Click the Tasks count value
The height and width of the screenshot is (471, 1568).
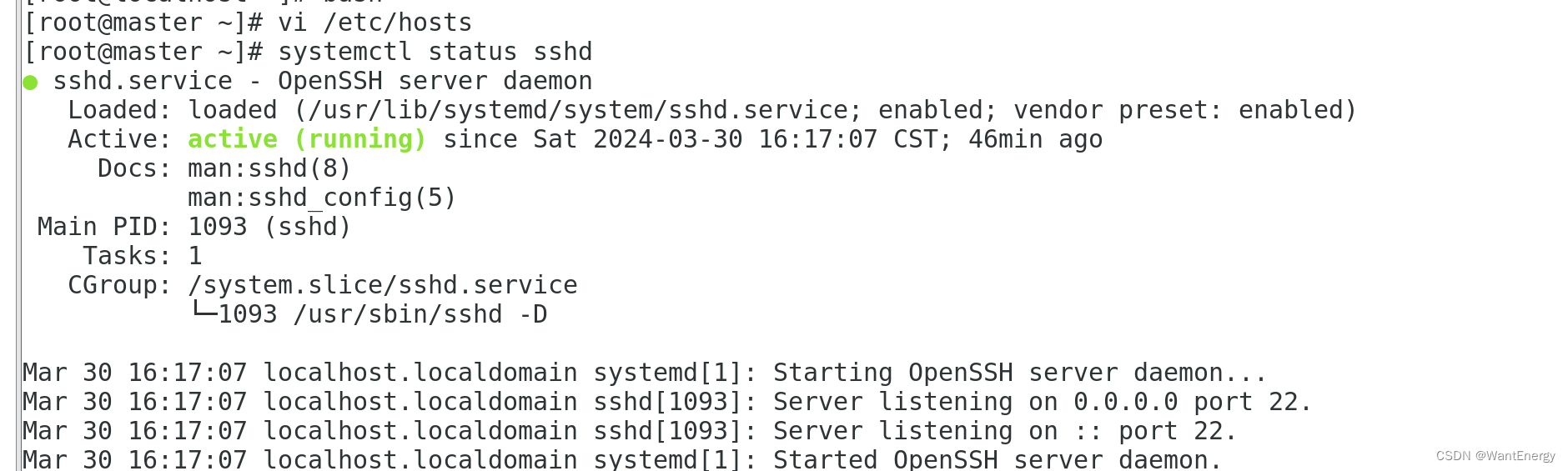tap(195, 256)
